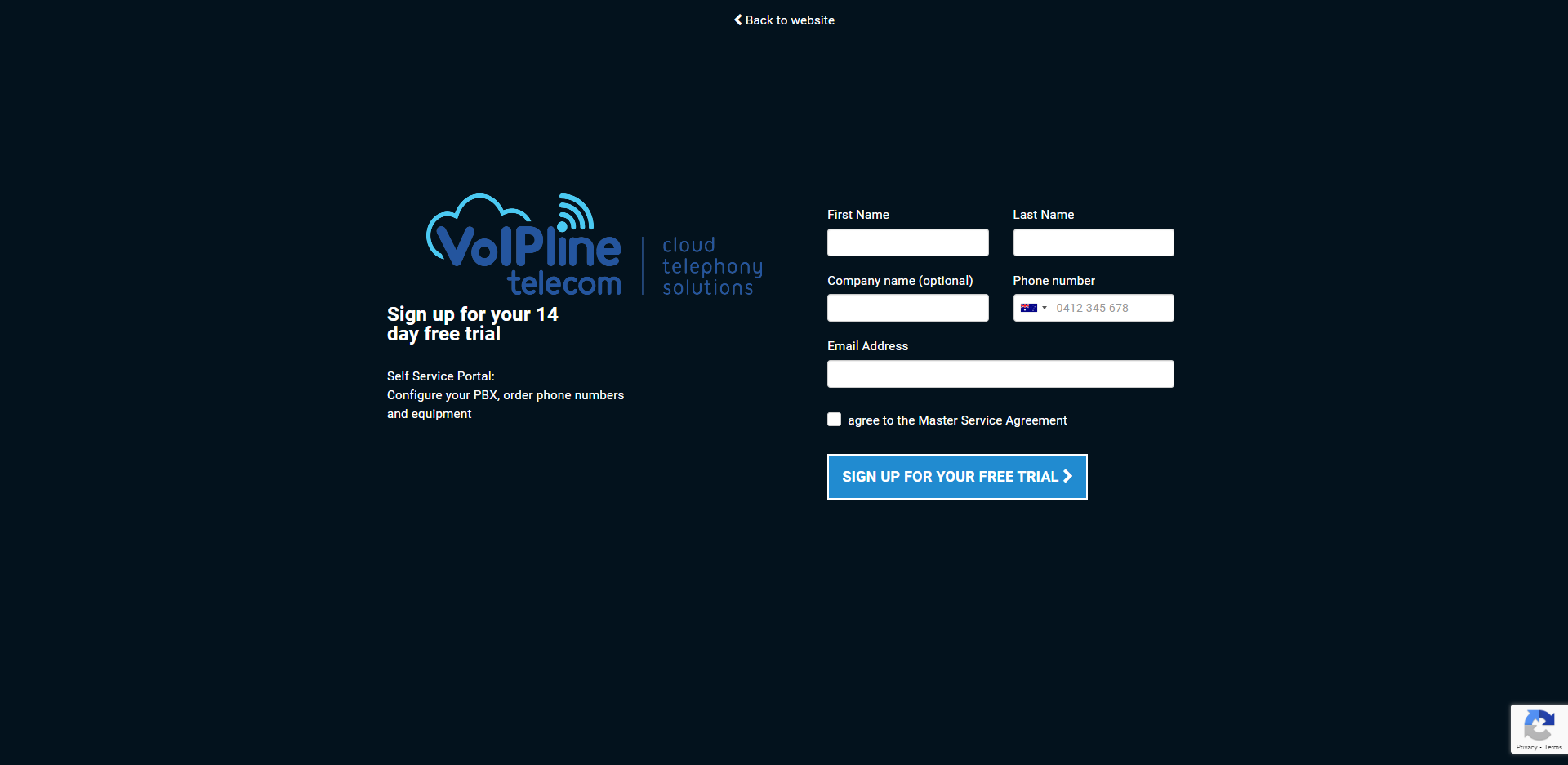Go back via the Back to website link
This screenshot has height=765, width=1568.
pyautogui.click(x=784, y=20)
